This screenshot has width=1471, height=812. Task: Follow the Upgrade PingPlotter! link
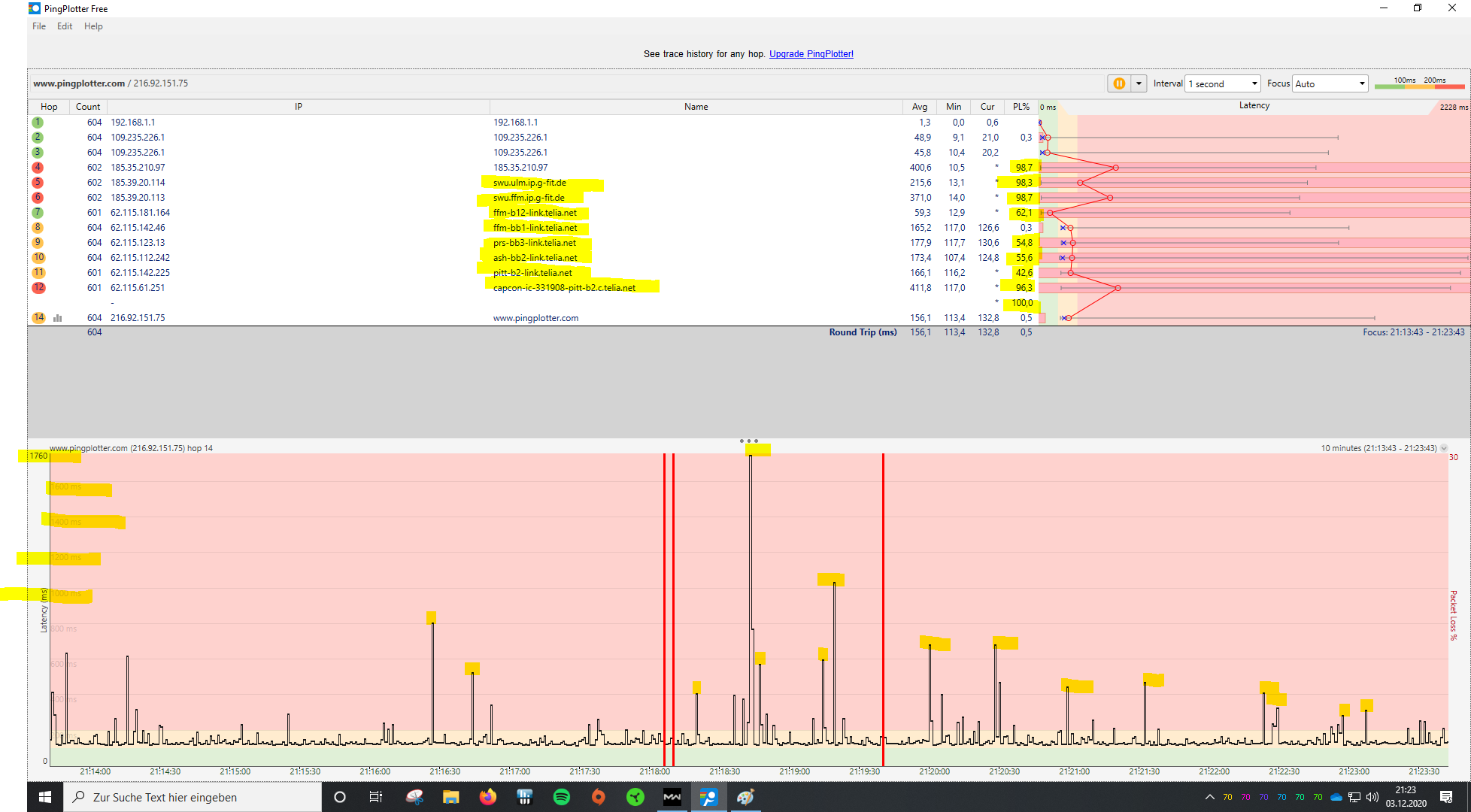(811, 54)
